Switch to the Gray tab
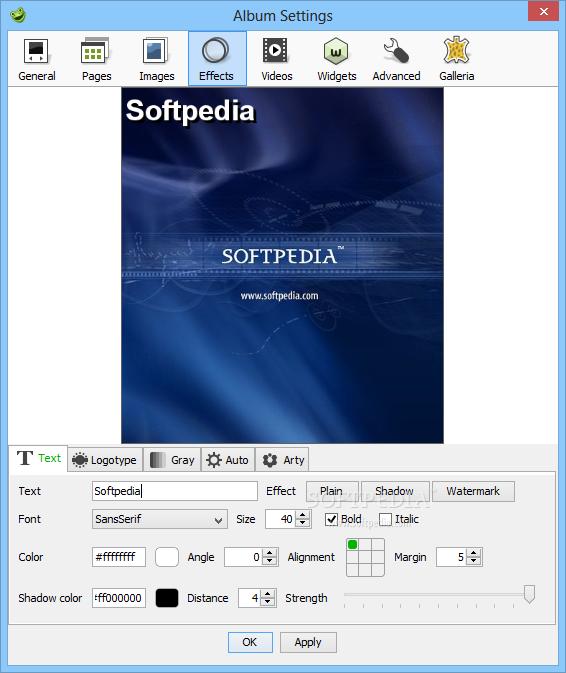Image resolution: width=566 pixels, height=673 pixels. click(x=172, y=460)
